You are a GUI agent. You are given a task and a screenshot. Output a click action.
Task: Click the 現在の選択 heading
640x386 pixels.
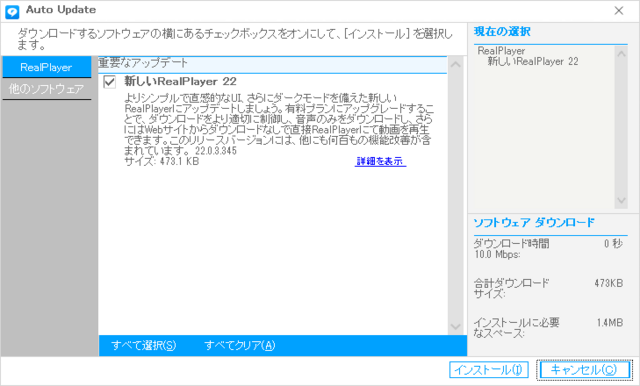click(x=502, y=31)
